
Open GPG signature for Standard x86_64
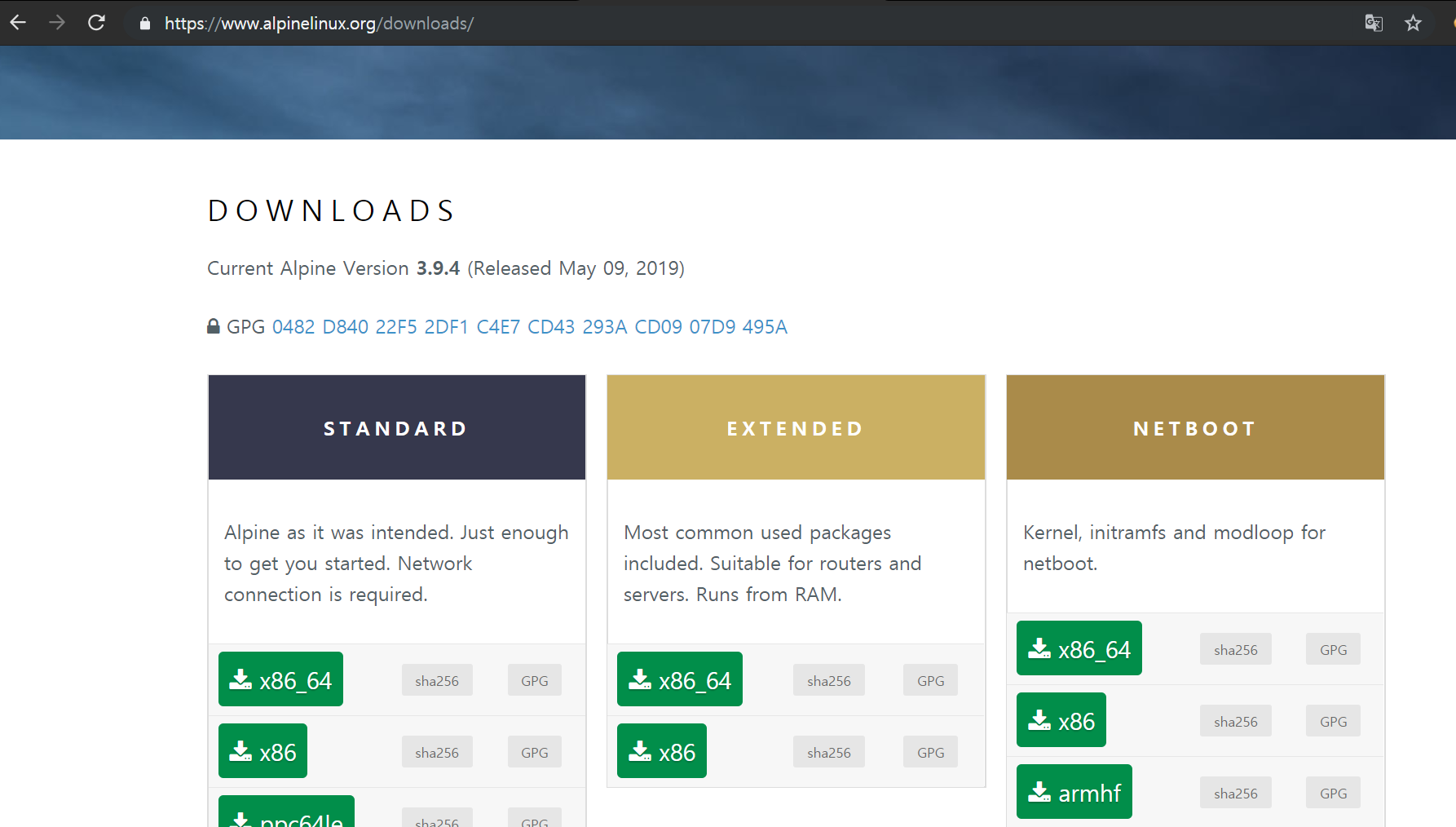(535, 680)
